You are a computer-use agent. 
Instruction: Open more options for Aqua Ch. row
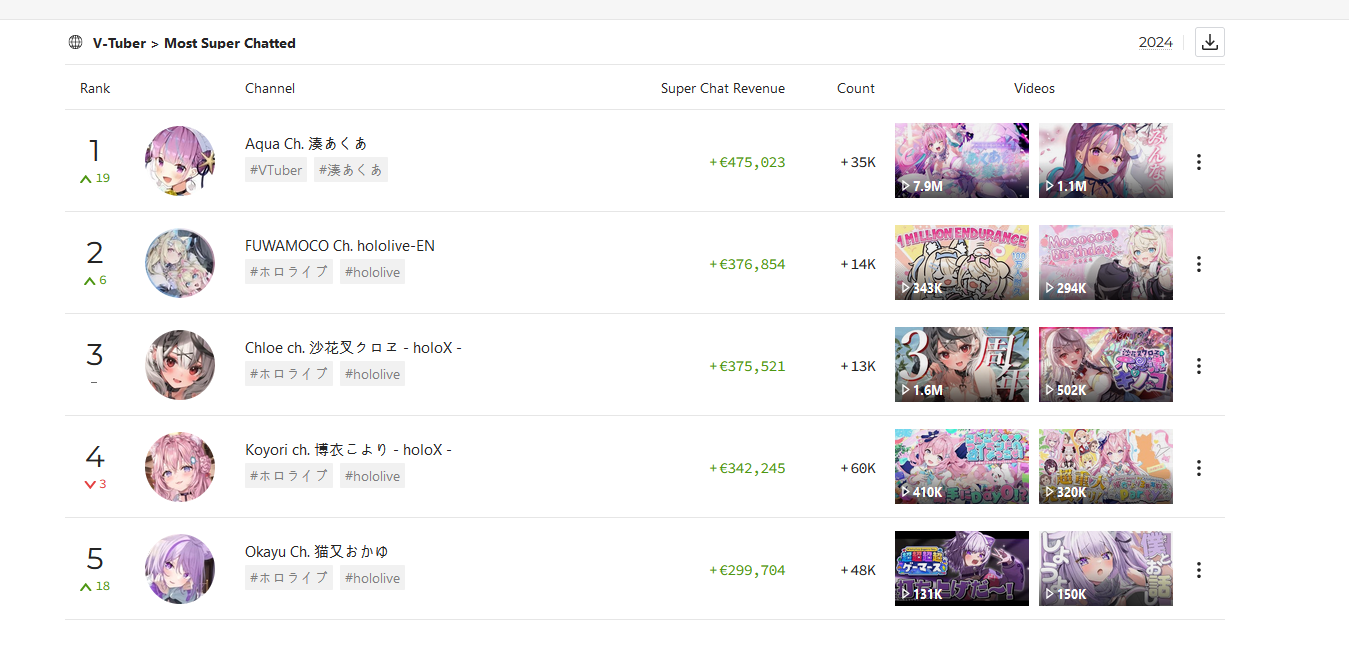coord(1198,162)
